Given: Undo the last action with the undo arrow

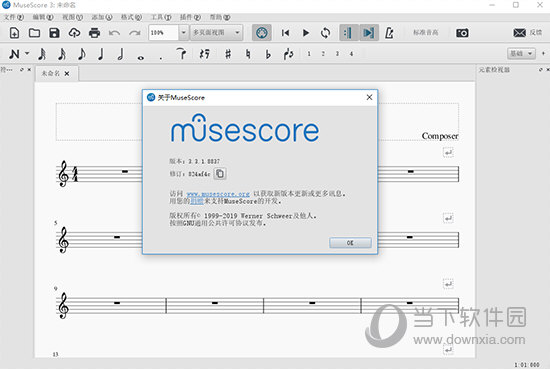Looking at the screenshot, I should [114, 33].
